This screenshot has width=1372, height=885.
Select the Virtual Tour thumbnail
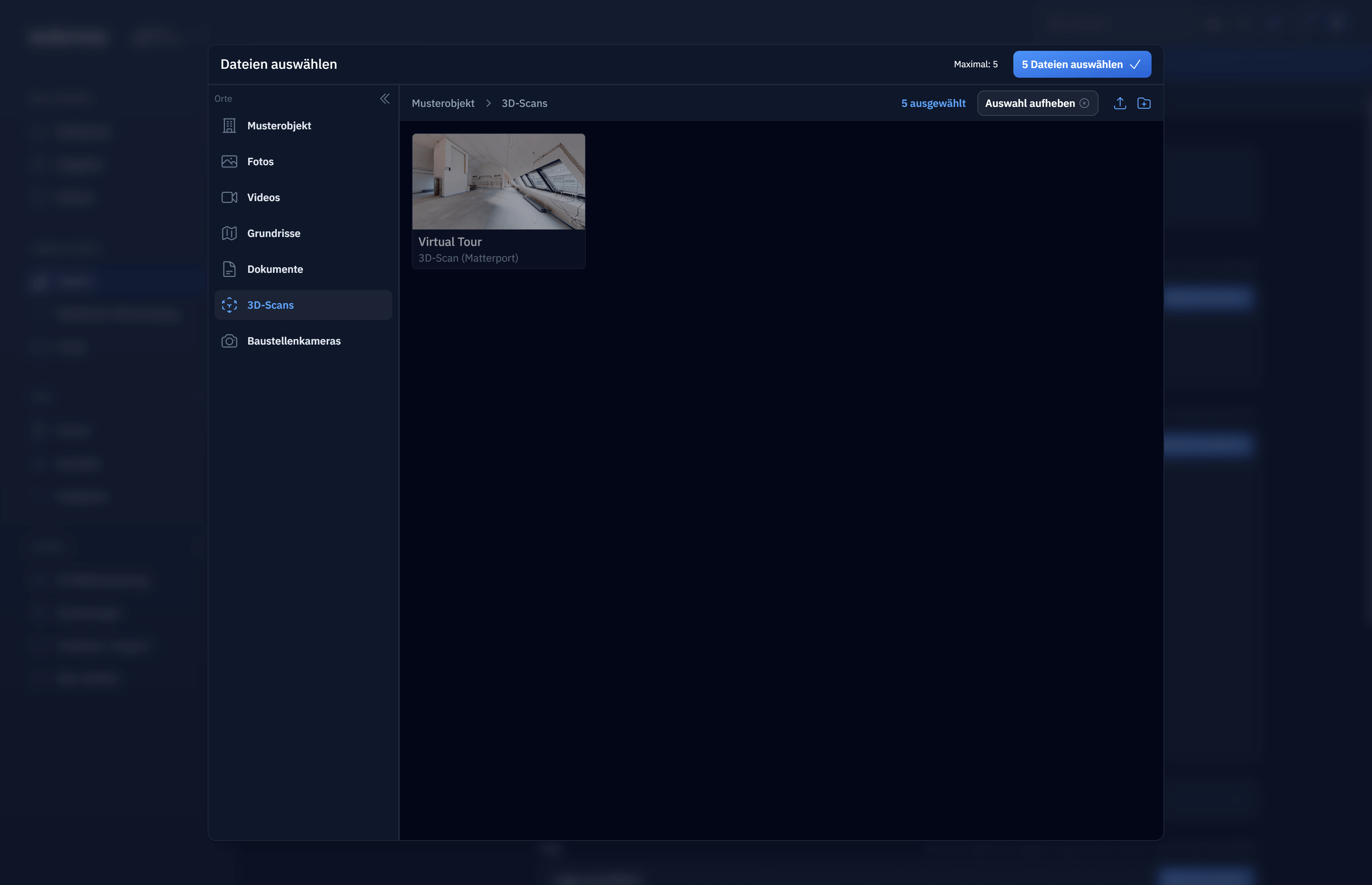pyautogui.click(x=498, y=182)
